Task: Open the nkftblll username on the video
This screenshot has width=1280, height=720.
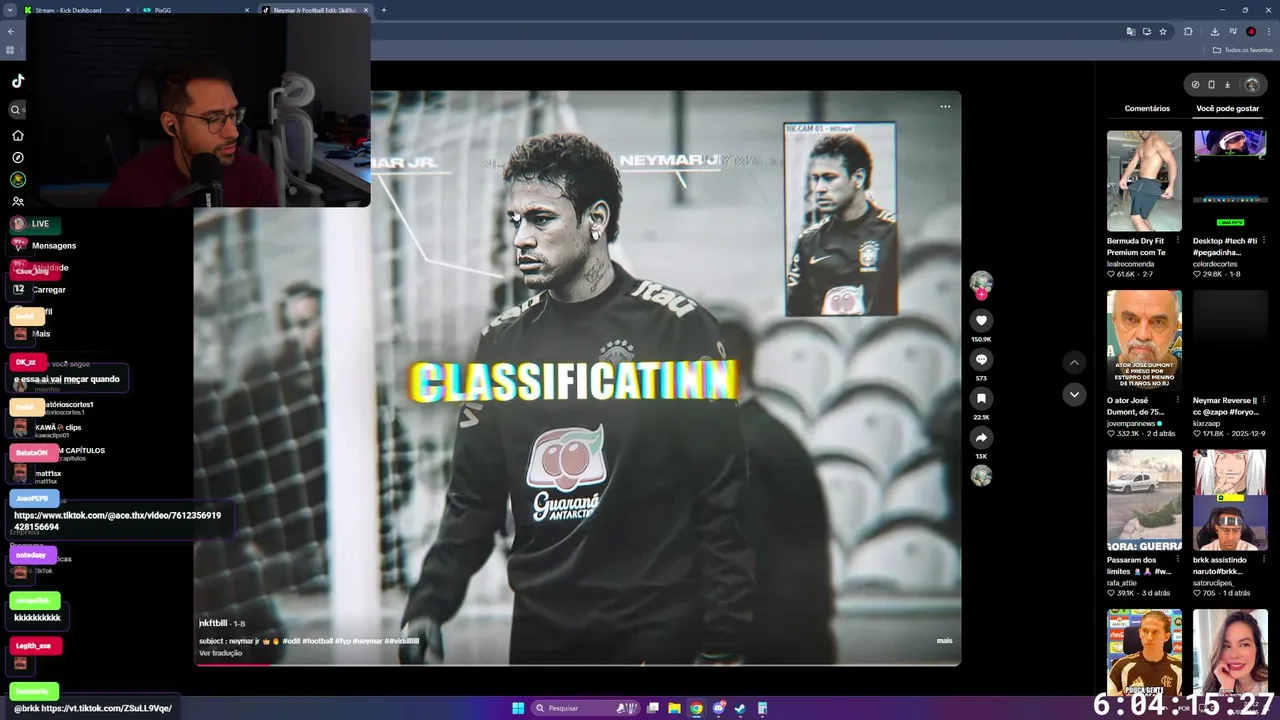Action: (x=214, y=623)
